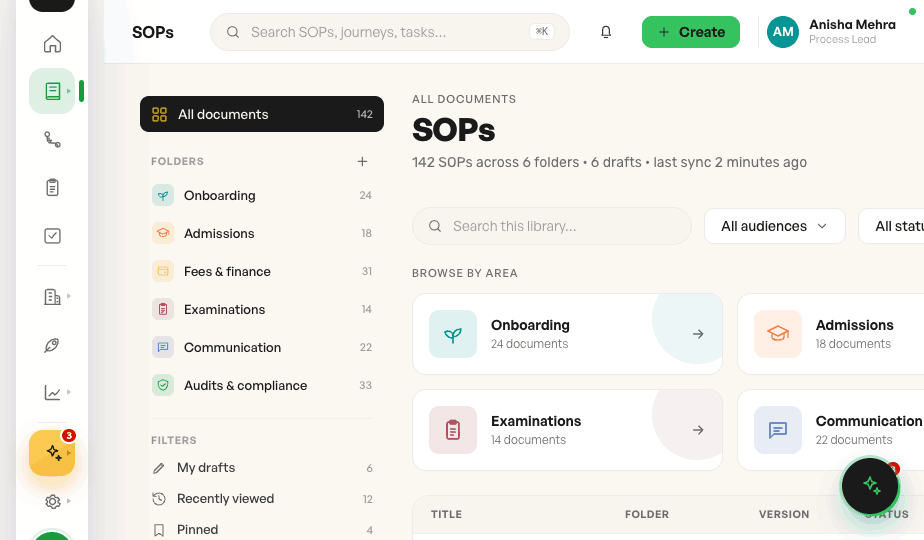Click the Recently viewed history icon
The image size is (924, 540).
(x=159, y=499)
